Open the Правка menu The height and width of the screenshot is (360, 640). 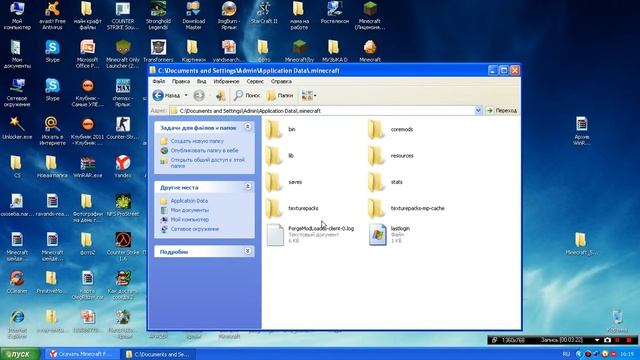point(181,81)
